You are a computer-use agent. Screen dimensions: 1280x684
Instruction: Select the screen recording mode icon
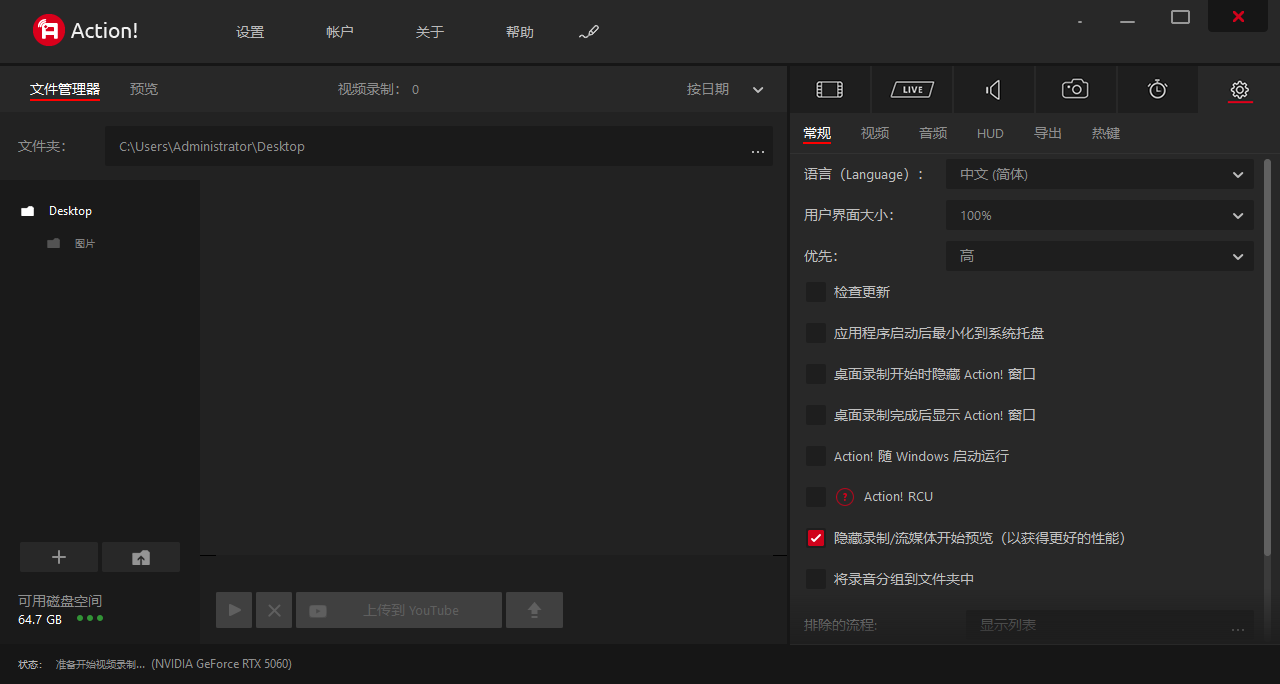(829, 89)
